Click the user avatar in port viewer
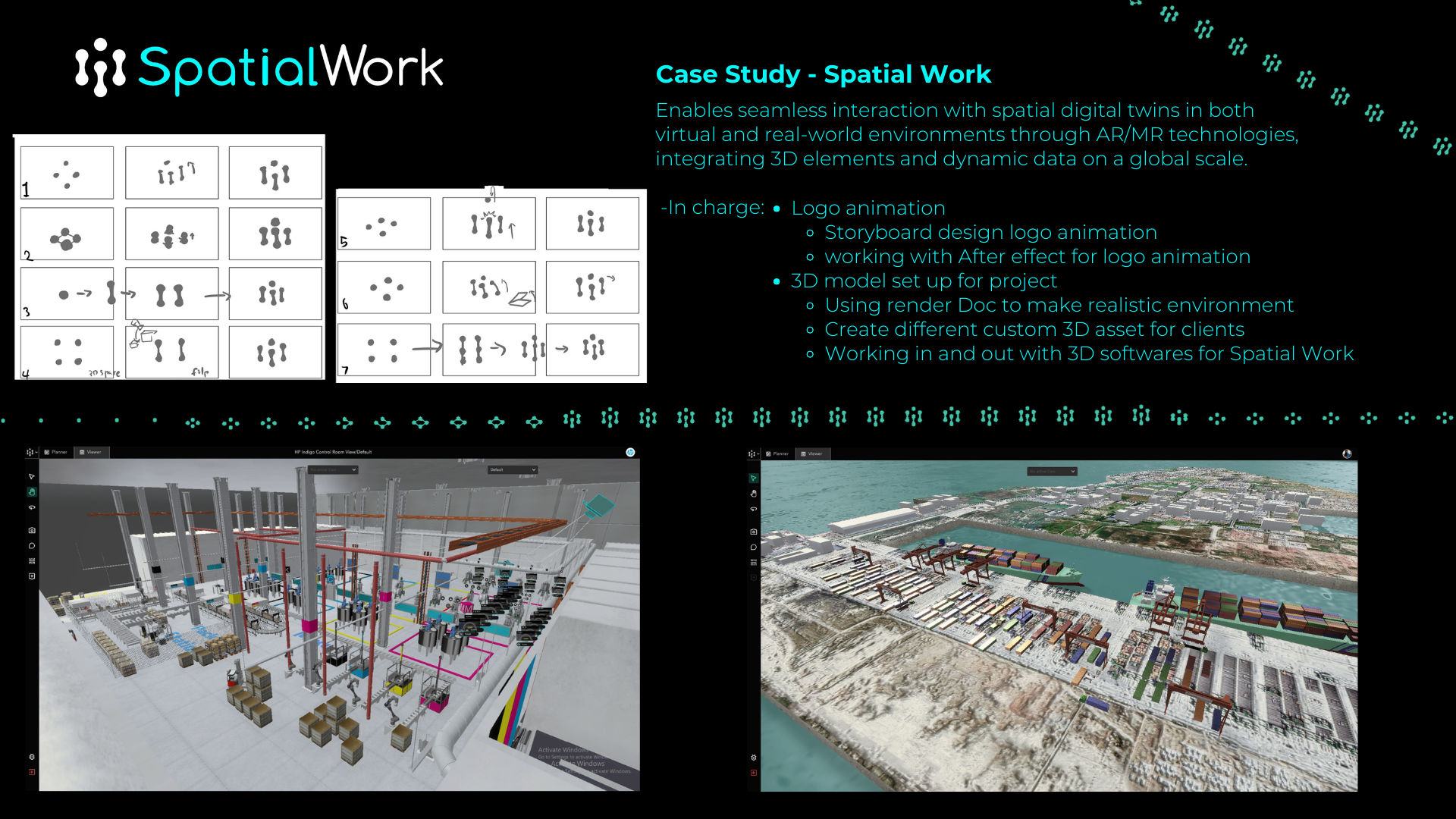The width and height of the screenshot is (1456, 819). click(x=1347, y=453)
